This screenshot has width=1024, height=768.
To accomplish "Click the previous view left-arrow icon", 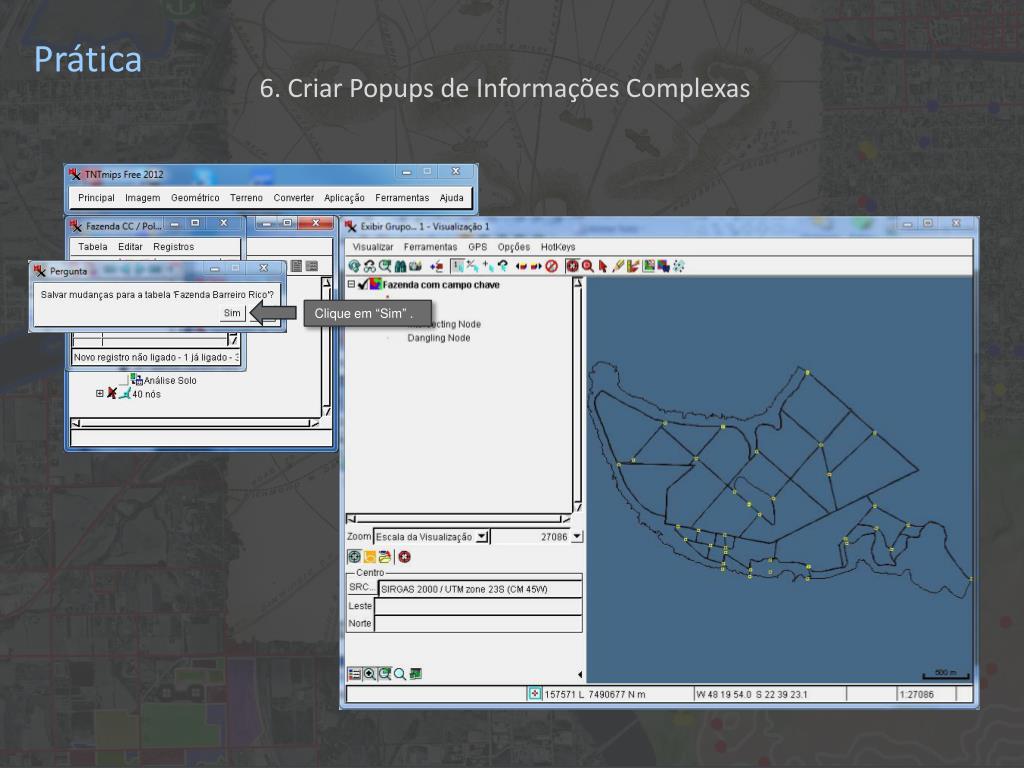I will coord(521,266).
